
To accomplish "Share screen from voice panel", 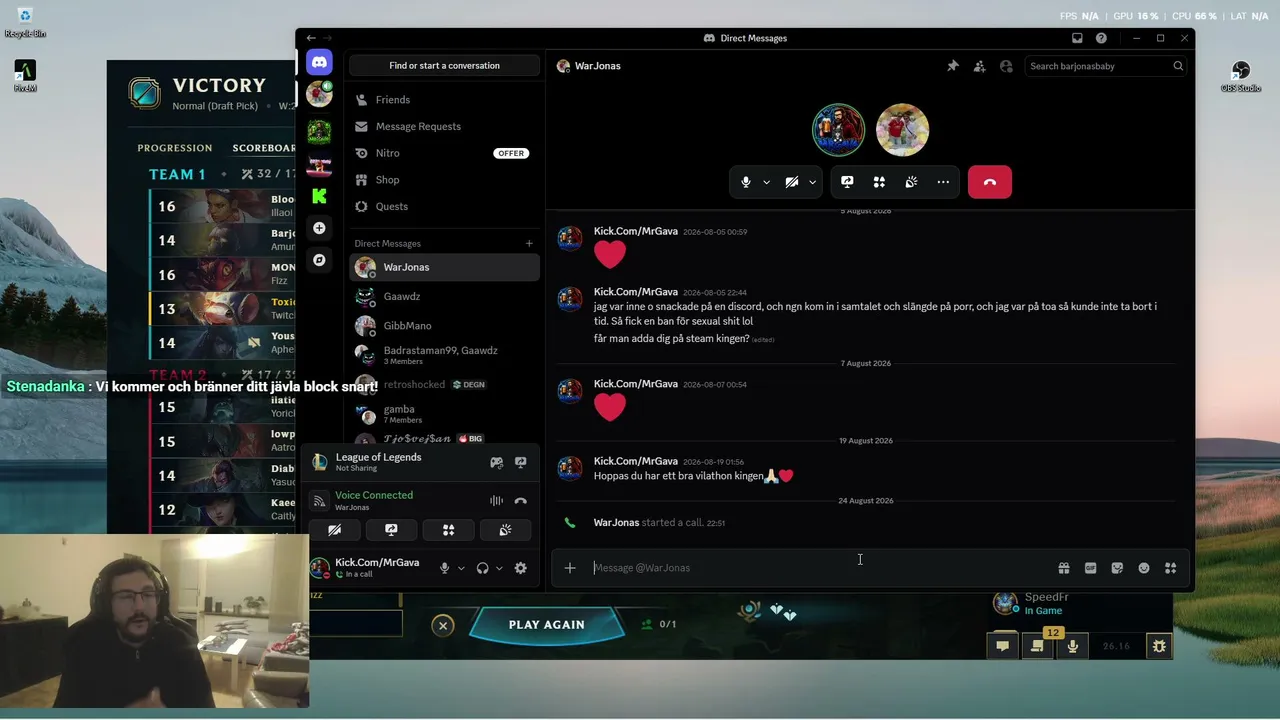I will click(391, 530).
